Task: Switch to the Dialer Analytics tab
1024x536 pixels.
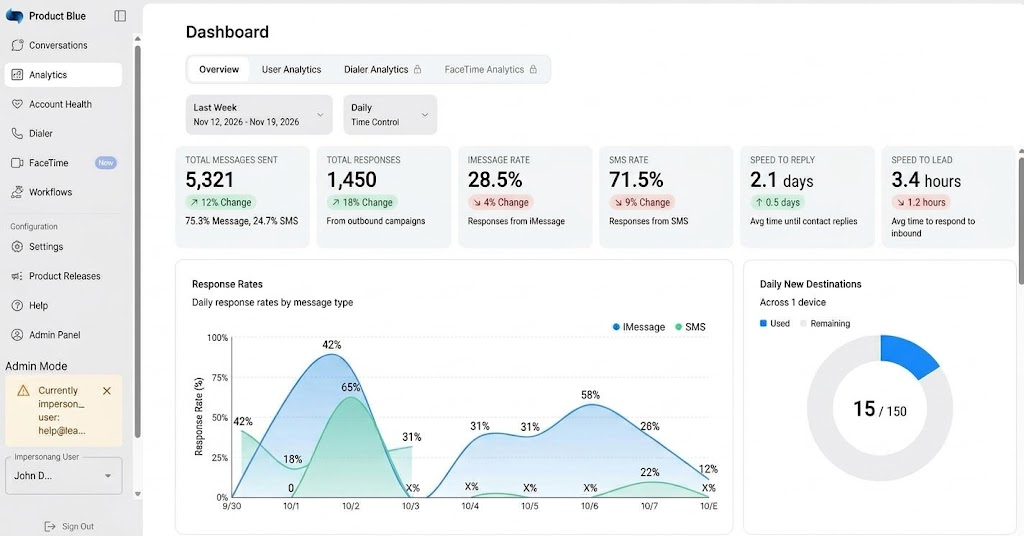Action: point(382,69)
